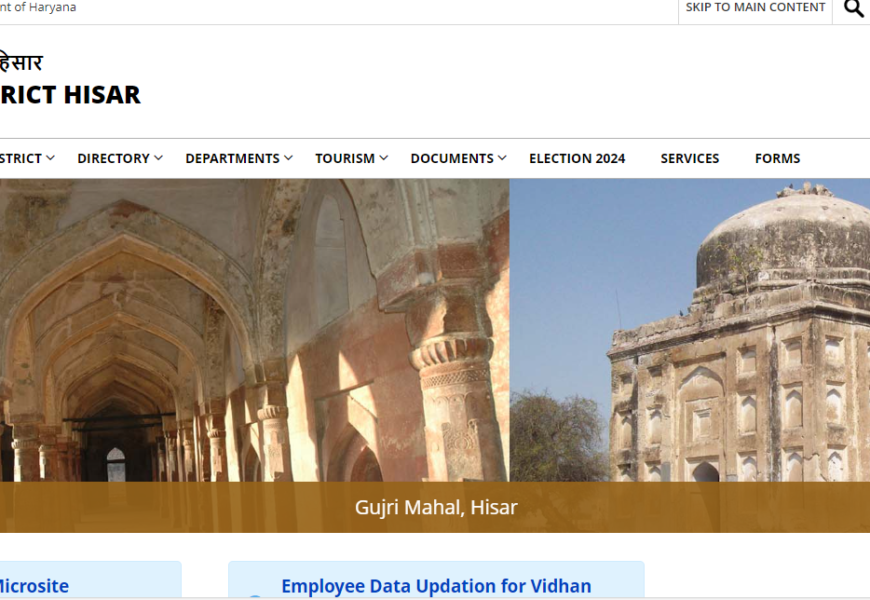Open the Directory menu item
The image size is (870, 600).
[114, 159]
